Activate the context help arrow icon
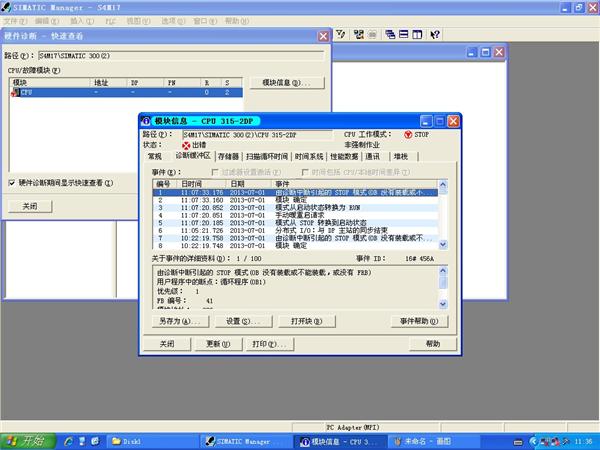 click(434, 35)
